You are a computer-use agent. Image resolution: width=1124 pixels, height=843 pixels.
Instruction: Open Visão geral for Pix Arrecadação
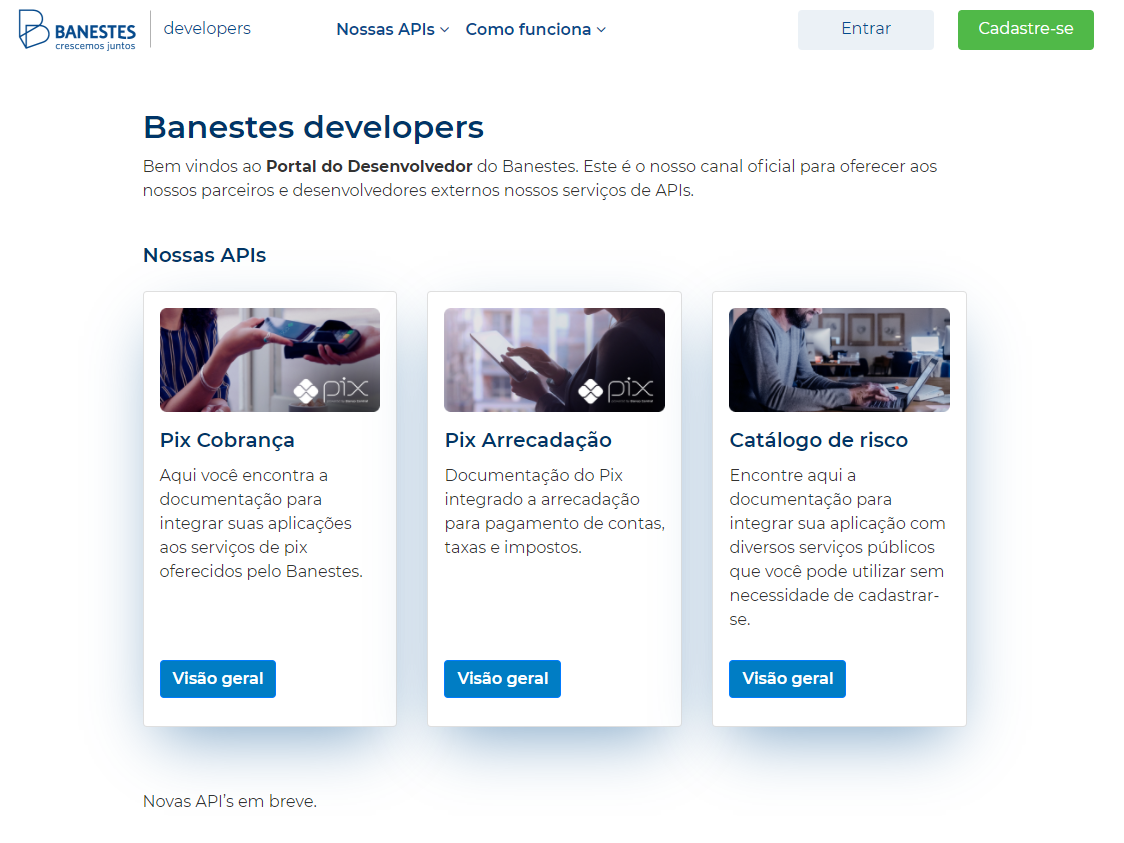[502, 679]
